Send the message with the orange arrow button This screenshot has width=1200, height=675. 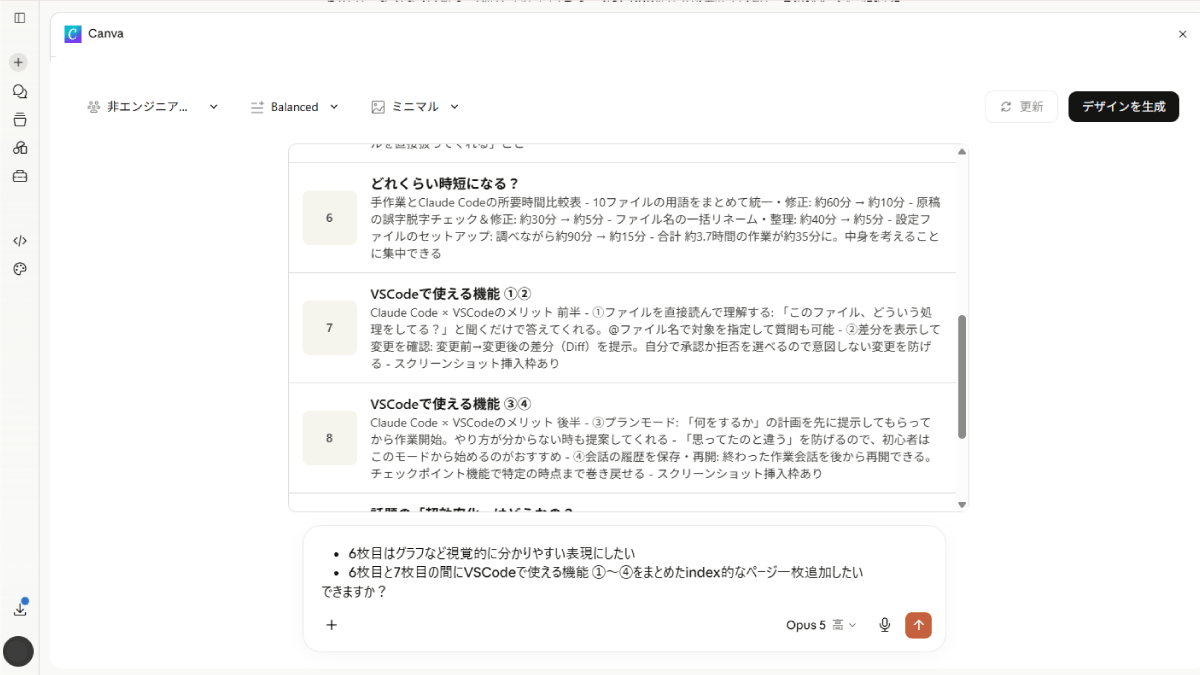coord(918,625)
